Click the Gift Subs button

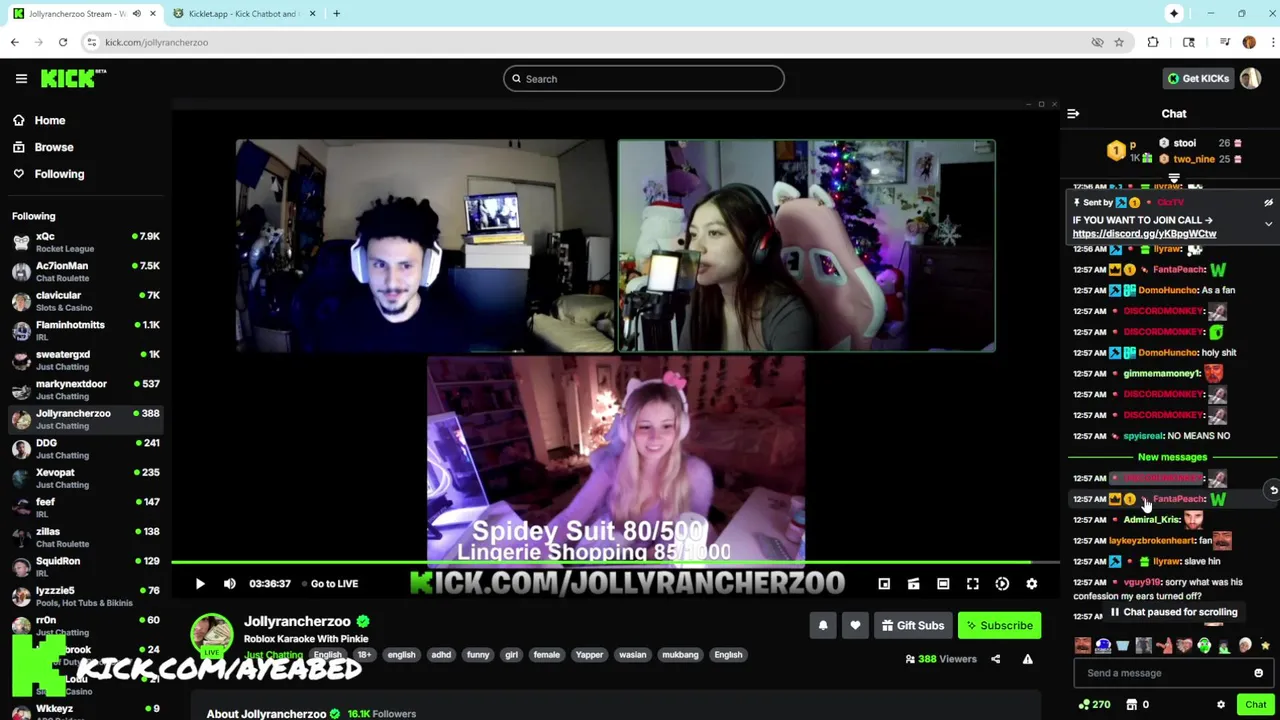[912, 626]
